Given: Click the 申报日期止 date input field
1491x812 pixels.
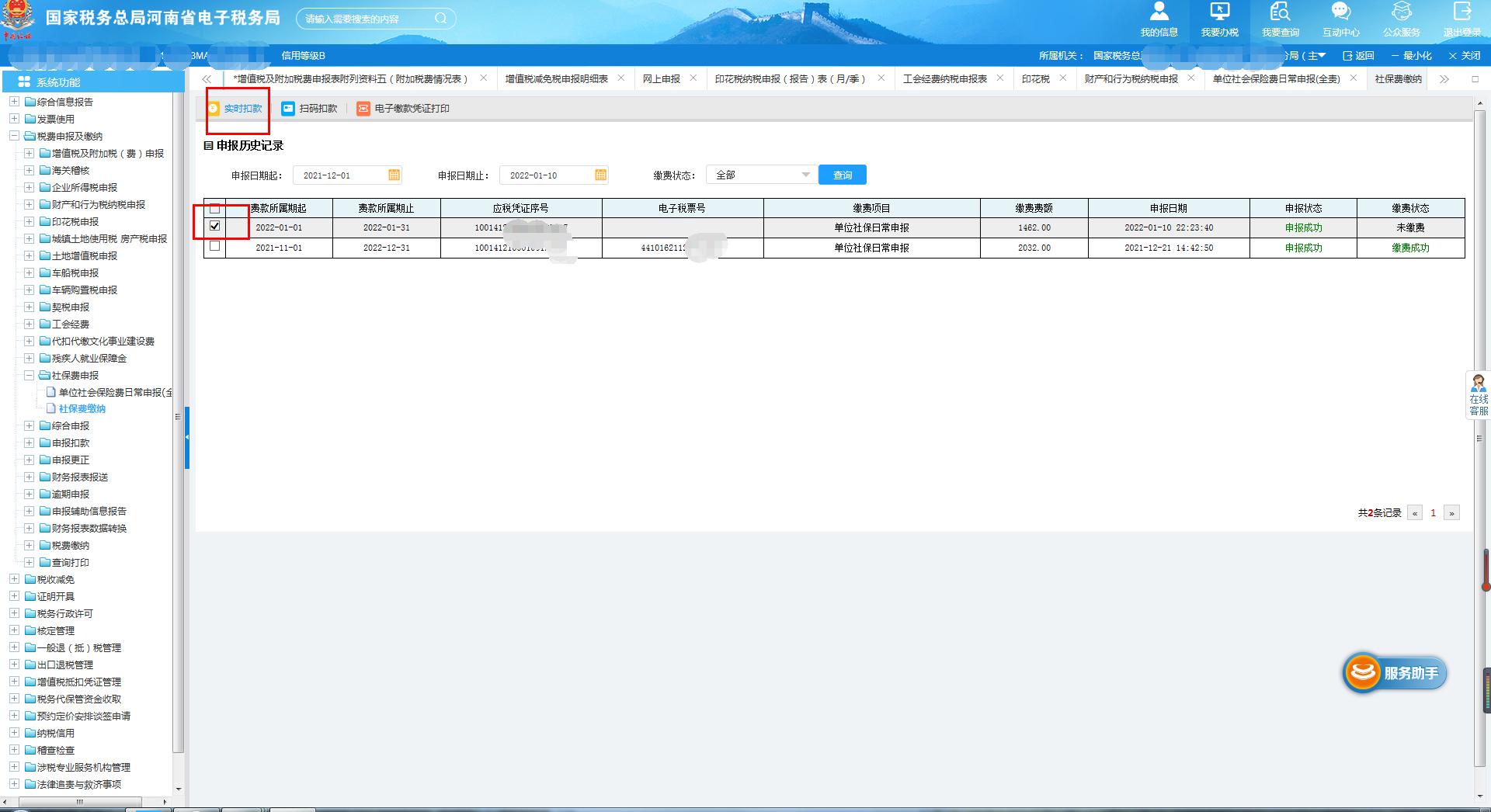Looking at the screenshot, I should (546, 175).
